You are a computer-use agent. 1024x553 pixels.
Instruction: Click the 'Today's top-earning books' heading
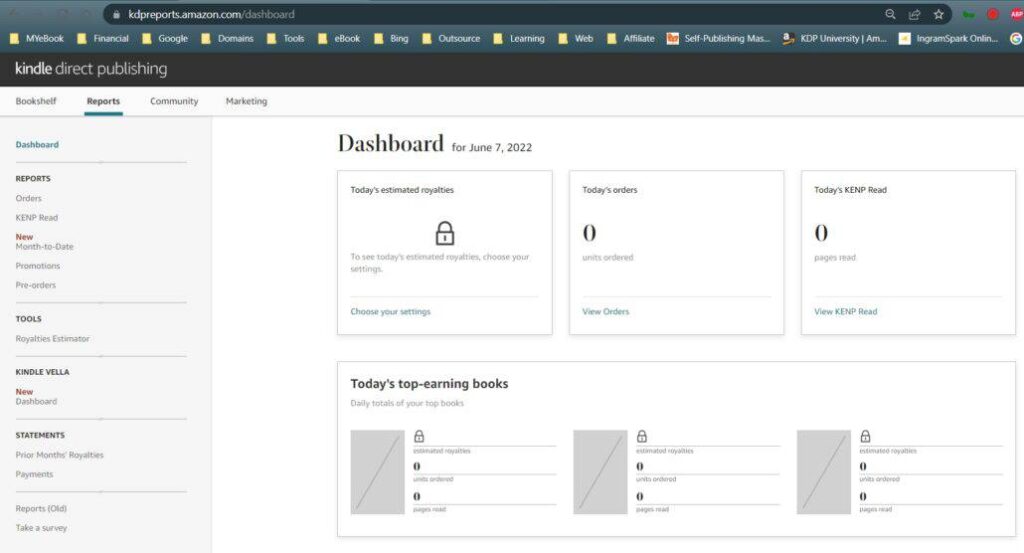click(429, 384)
